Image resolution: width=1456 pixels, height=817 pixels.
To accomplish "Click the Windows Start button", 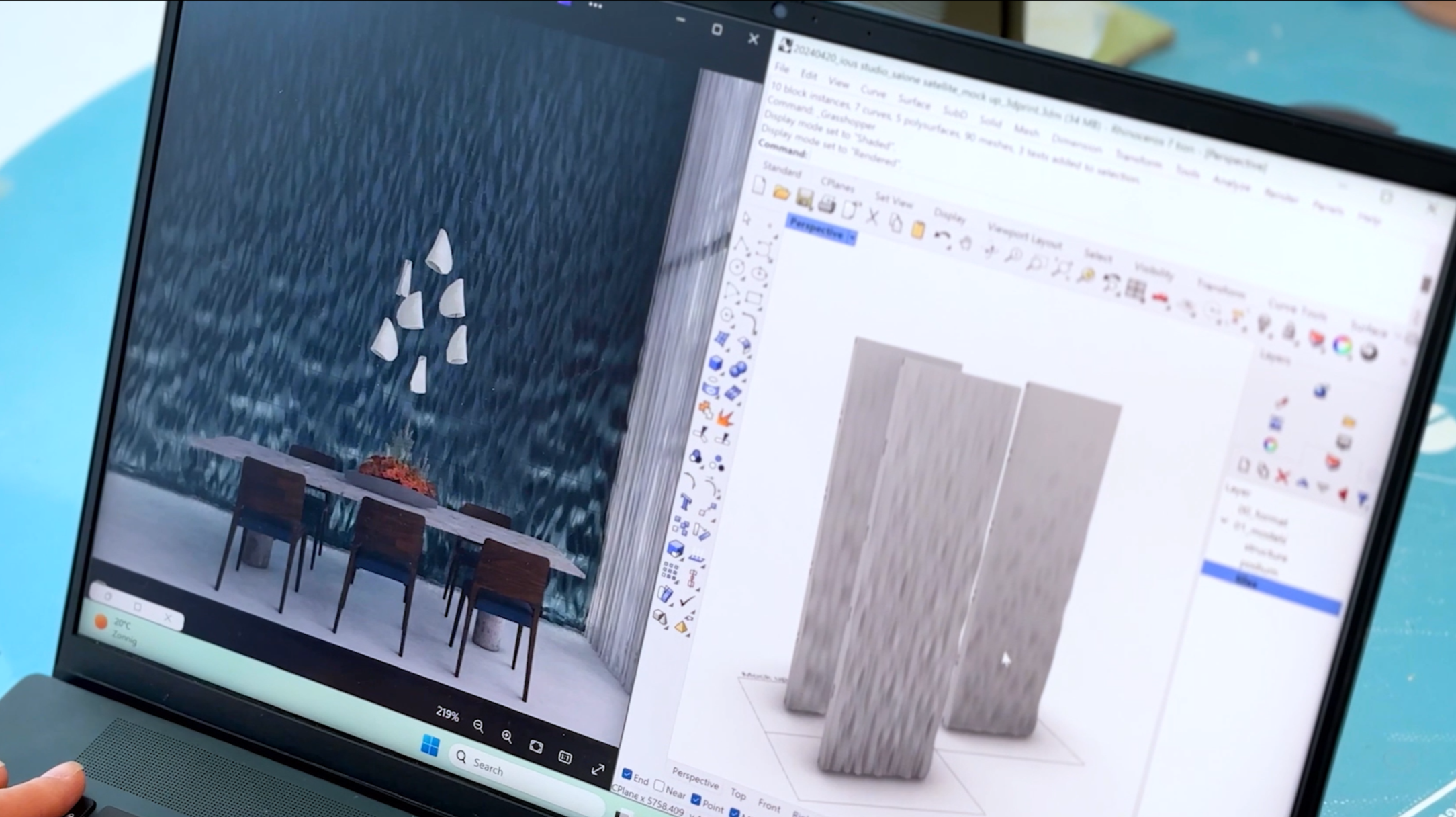I will pos(430,745).
